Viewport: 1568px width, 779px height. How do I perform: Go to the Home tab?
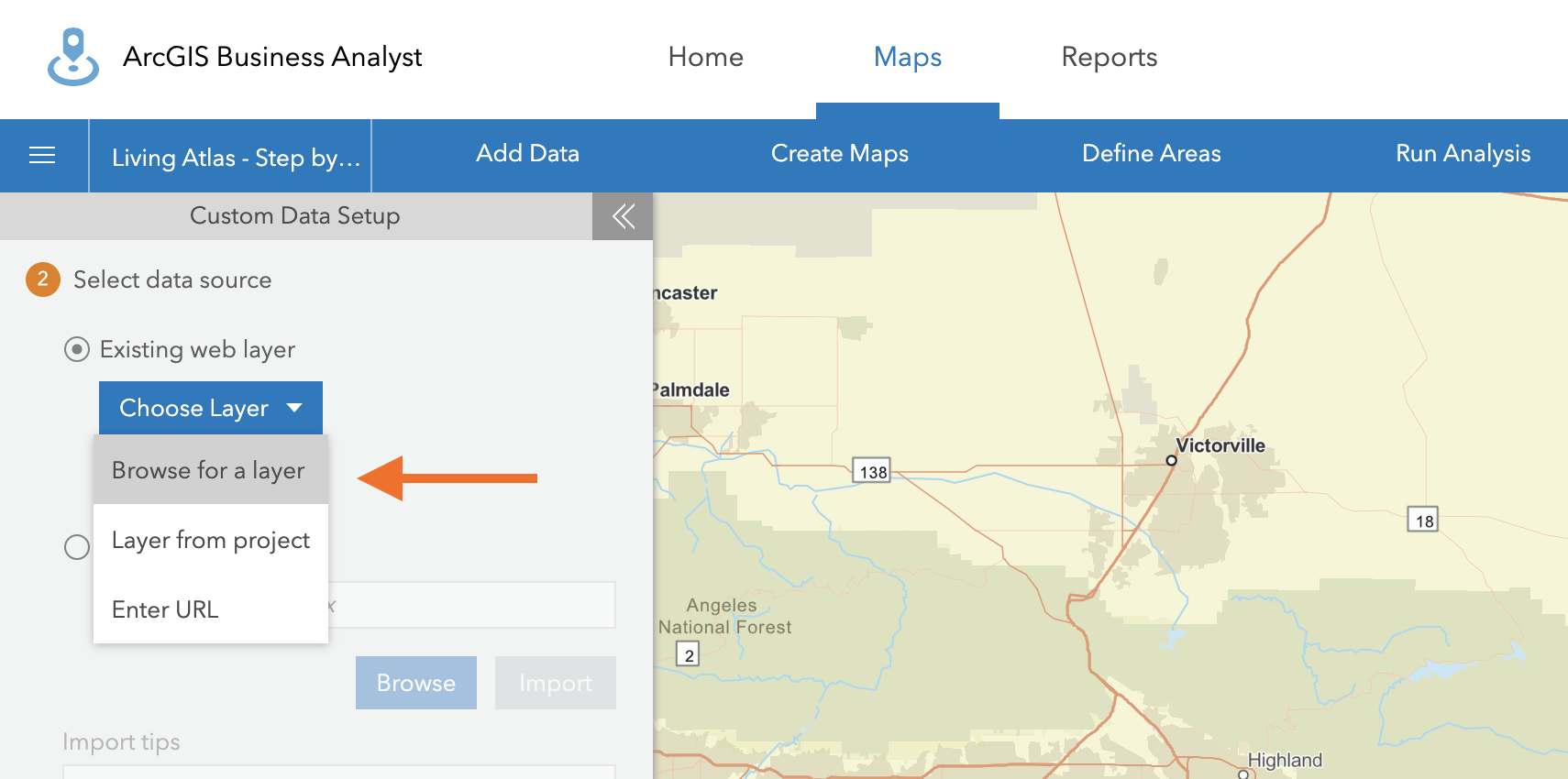[705, 57]
